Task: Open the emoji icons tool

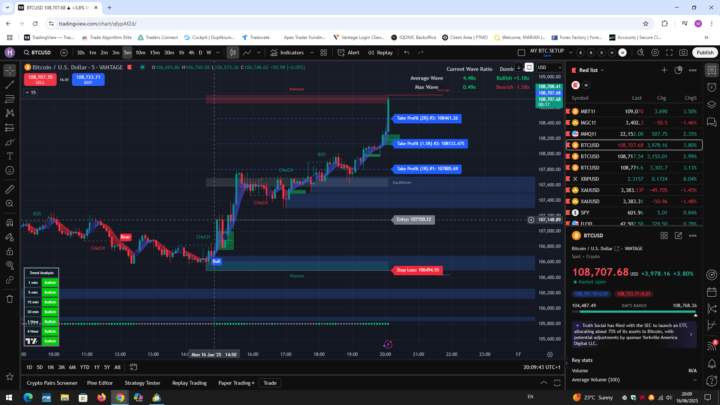Action: pos(10,170)
